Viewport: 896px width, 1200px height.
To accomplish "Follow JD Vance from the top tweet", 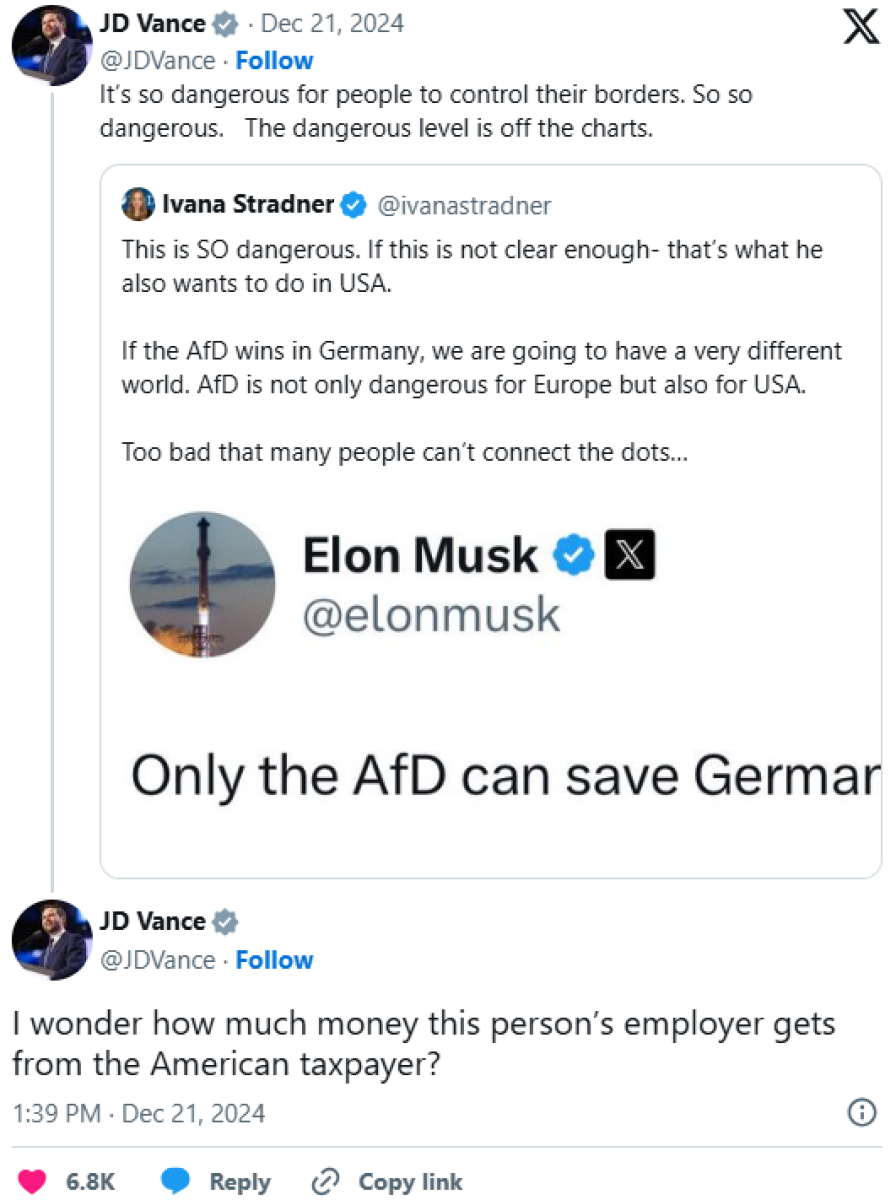I will click(274, 61).
